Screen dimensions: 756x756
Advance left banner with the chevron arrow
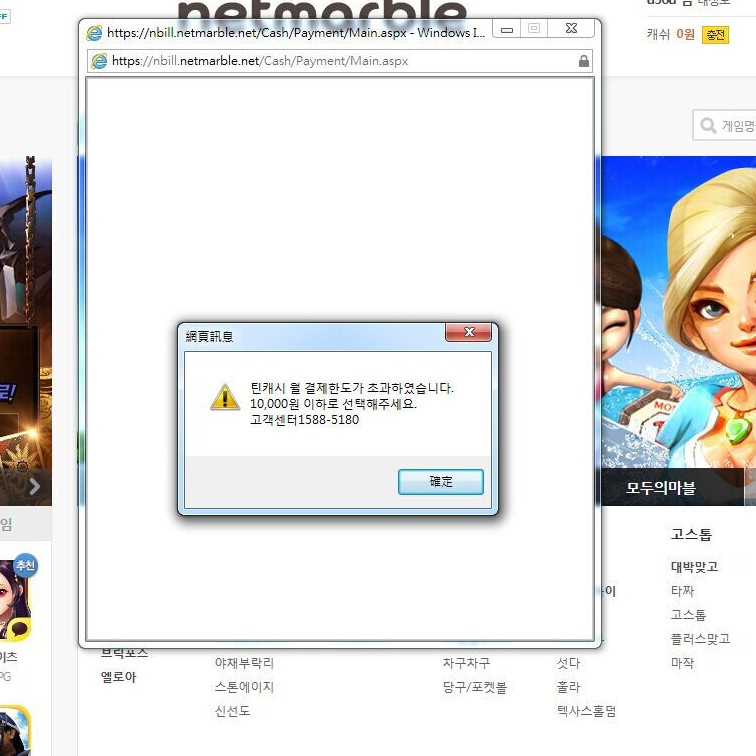coord(34,486)
